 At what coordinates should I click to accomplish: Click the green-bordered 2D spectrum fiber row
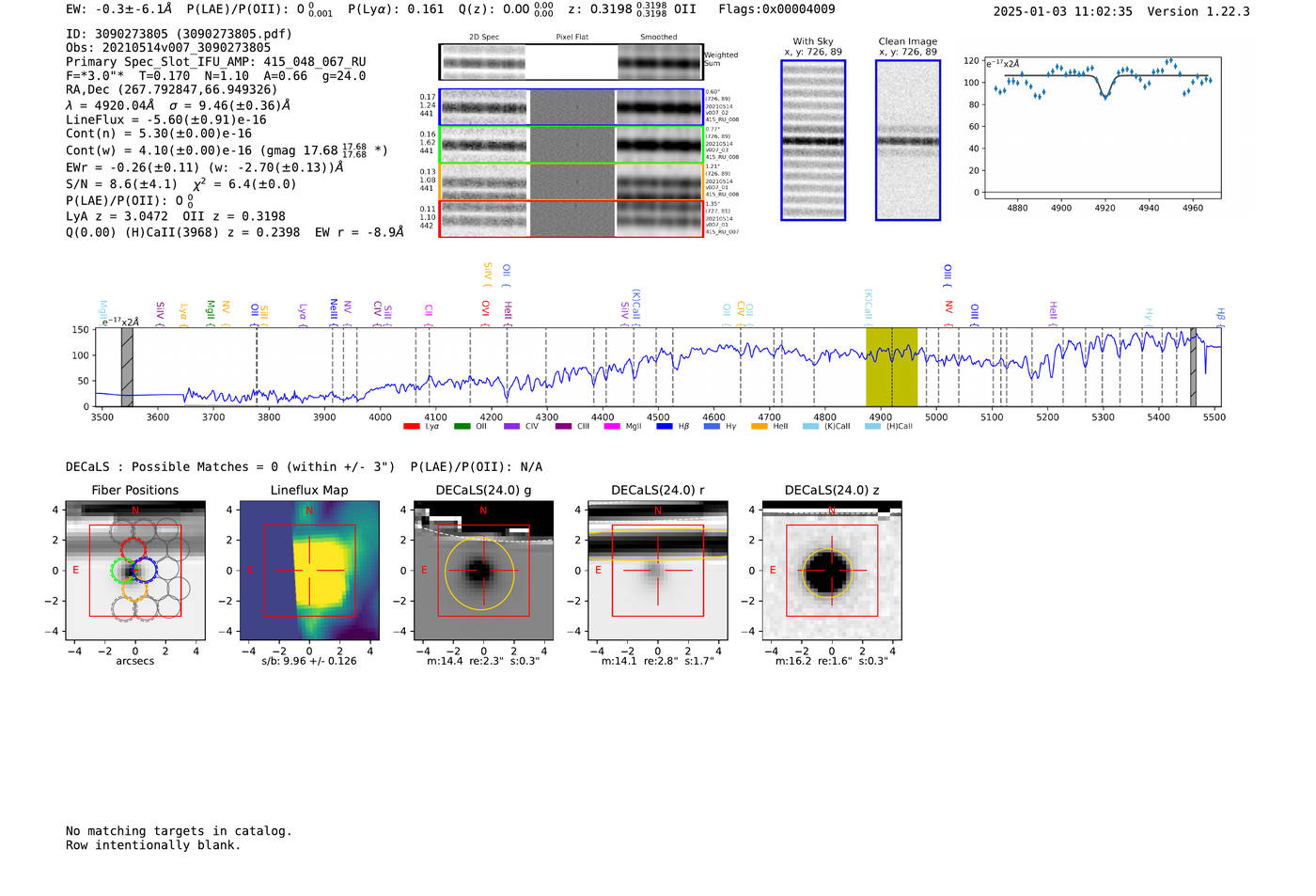pyautogui.click(x=571, y=145)
